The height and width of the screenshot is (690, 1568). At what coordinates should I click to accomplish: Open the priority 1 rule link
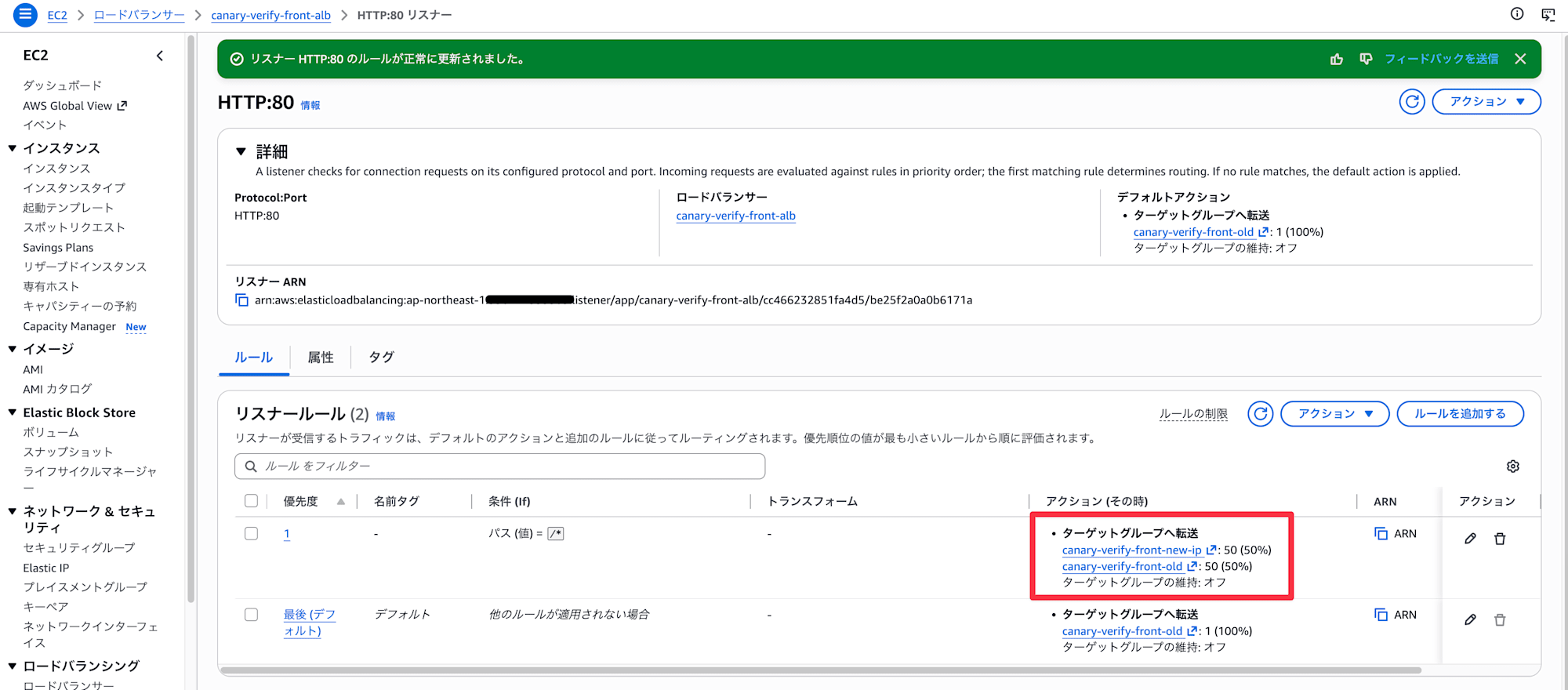coord(287,534)
